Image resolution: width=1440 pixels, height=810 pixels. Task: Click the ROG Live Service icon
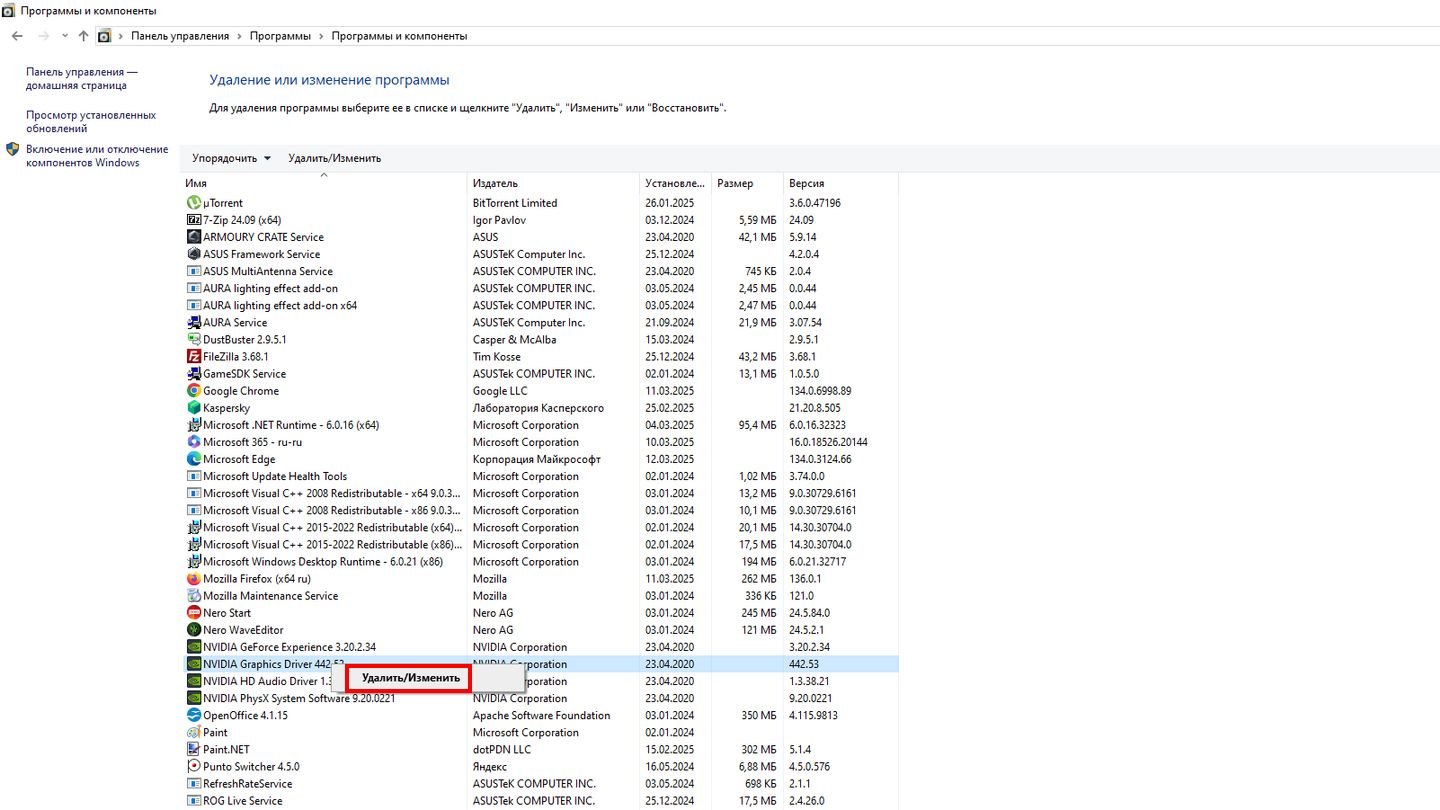194,801
